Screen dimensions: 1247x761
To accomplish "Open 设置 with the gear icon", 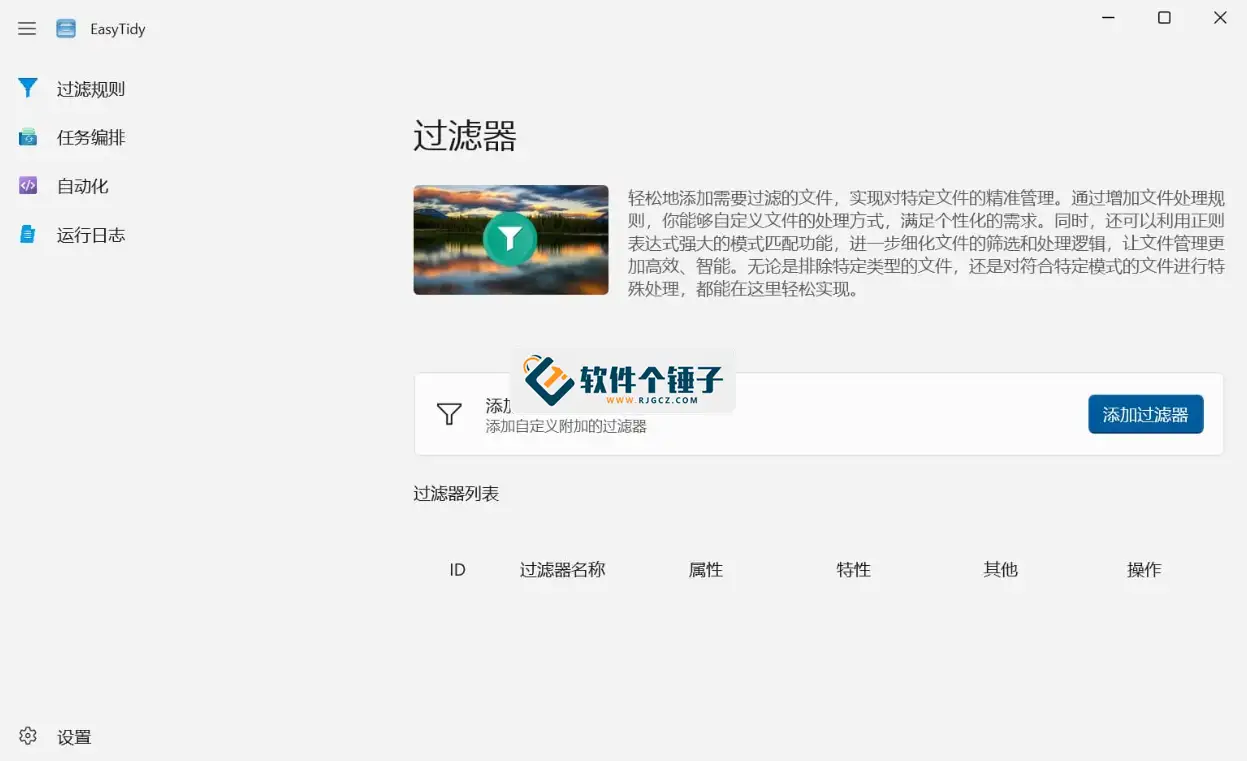I will pos(27,736).
